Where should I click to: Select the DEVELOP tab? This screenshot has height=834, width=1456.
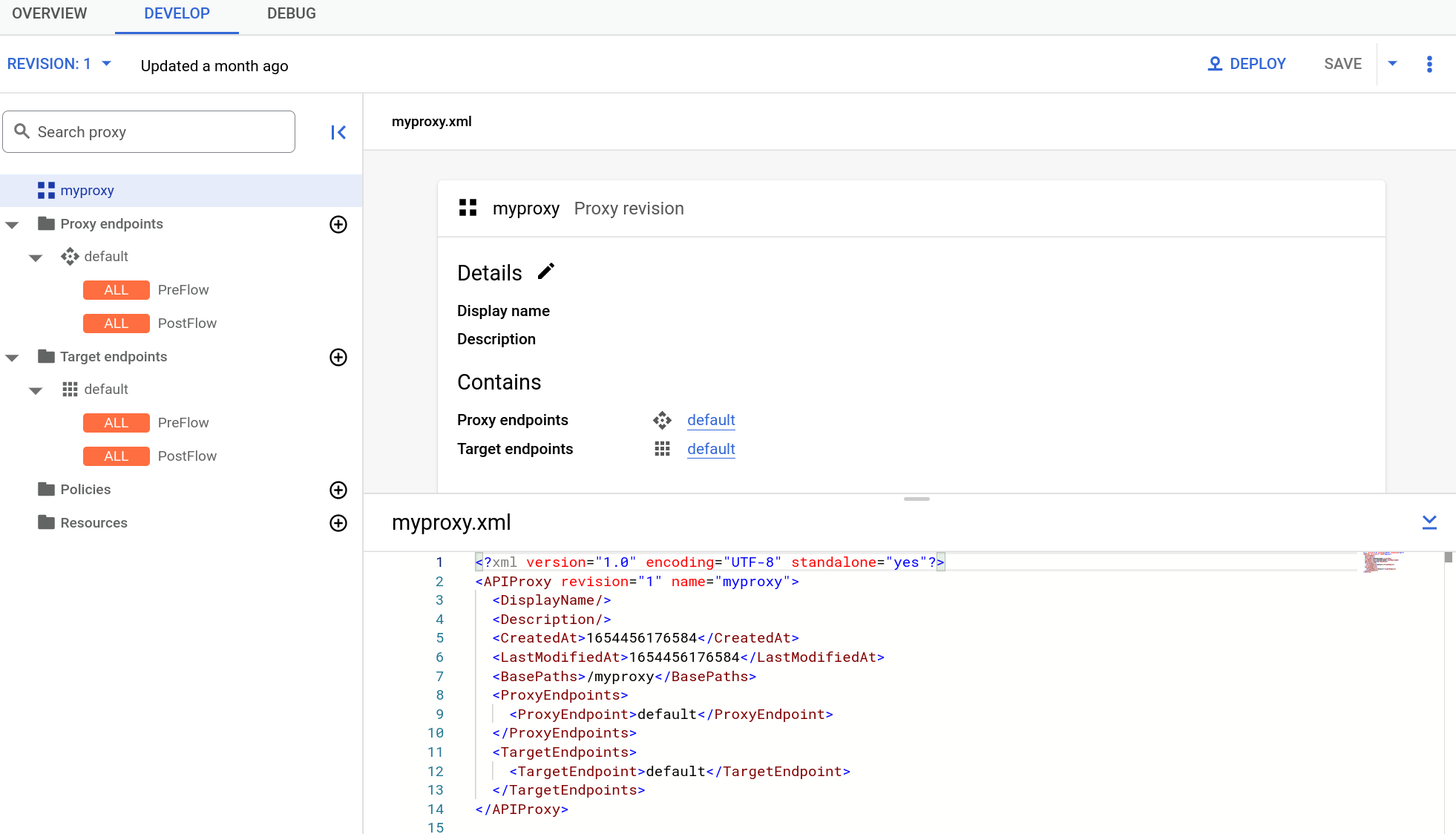[175, 13]
